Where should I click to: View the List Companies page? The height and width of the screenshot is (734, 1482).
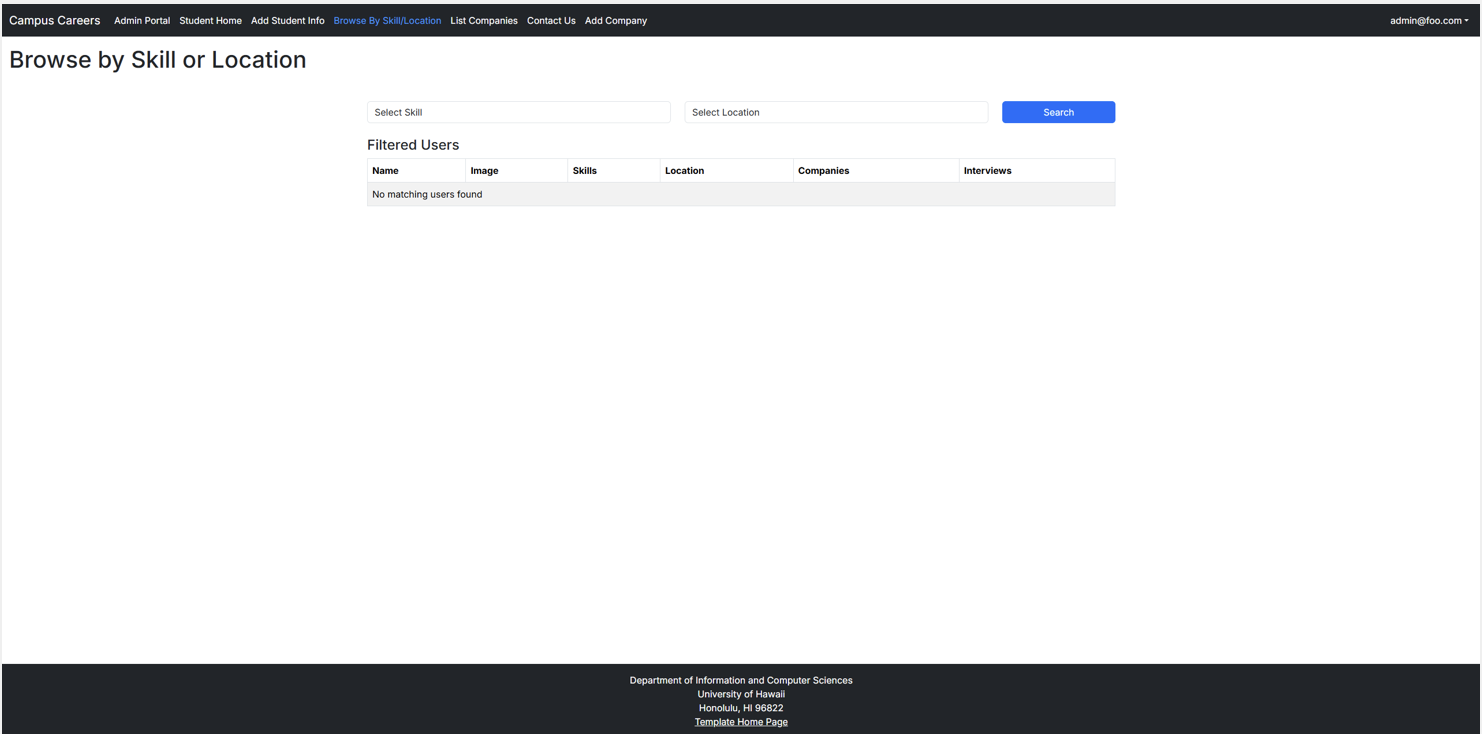coord(484,20)
